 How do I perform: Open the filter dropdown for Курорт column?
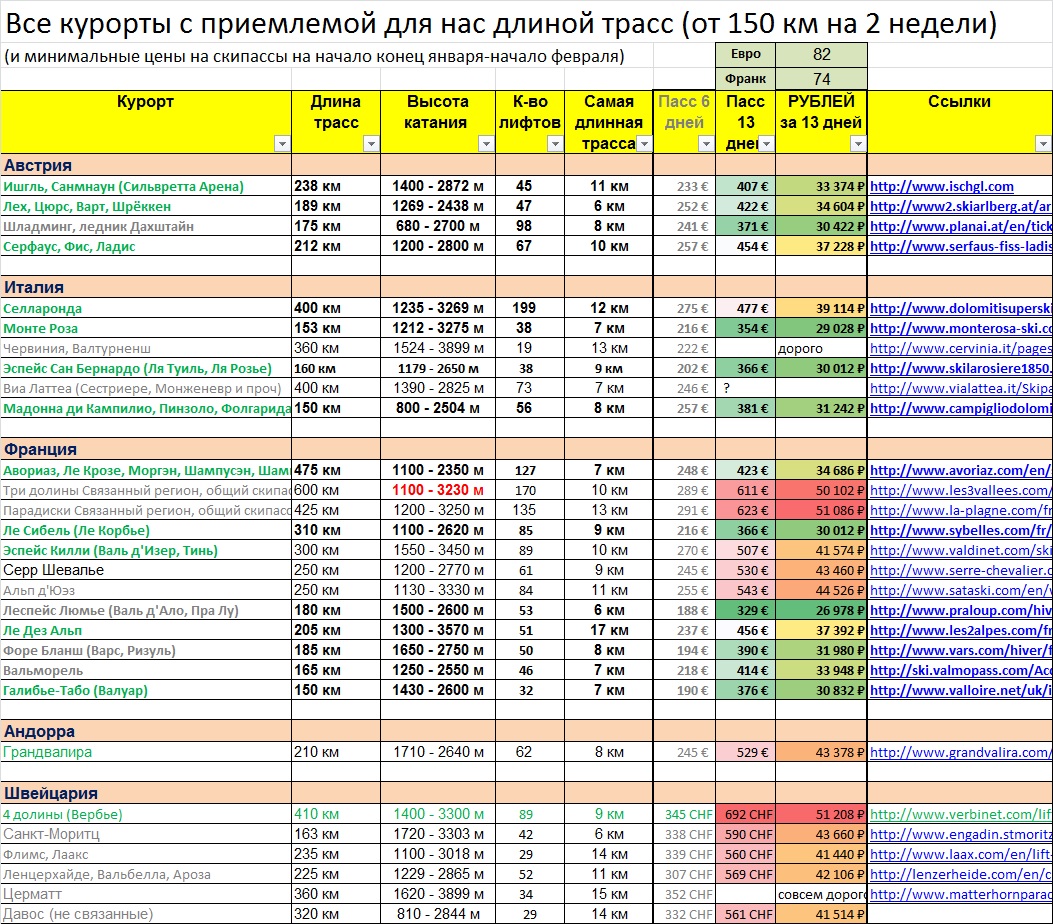(x=282, y=144)
